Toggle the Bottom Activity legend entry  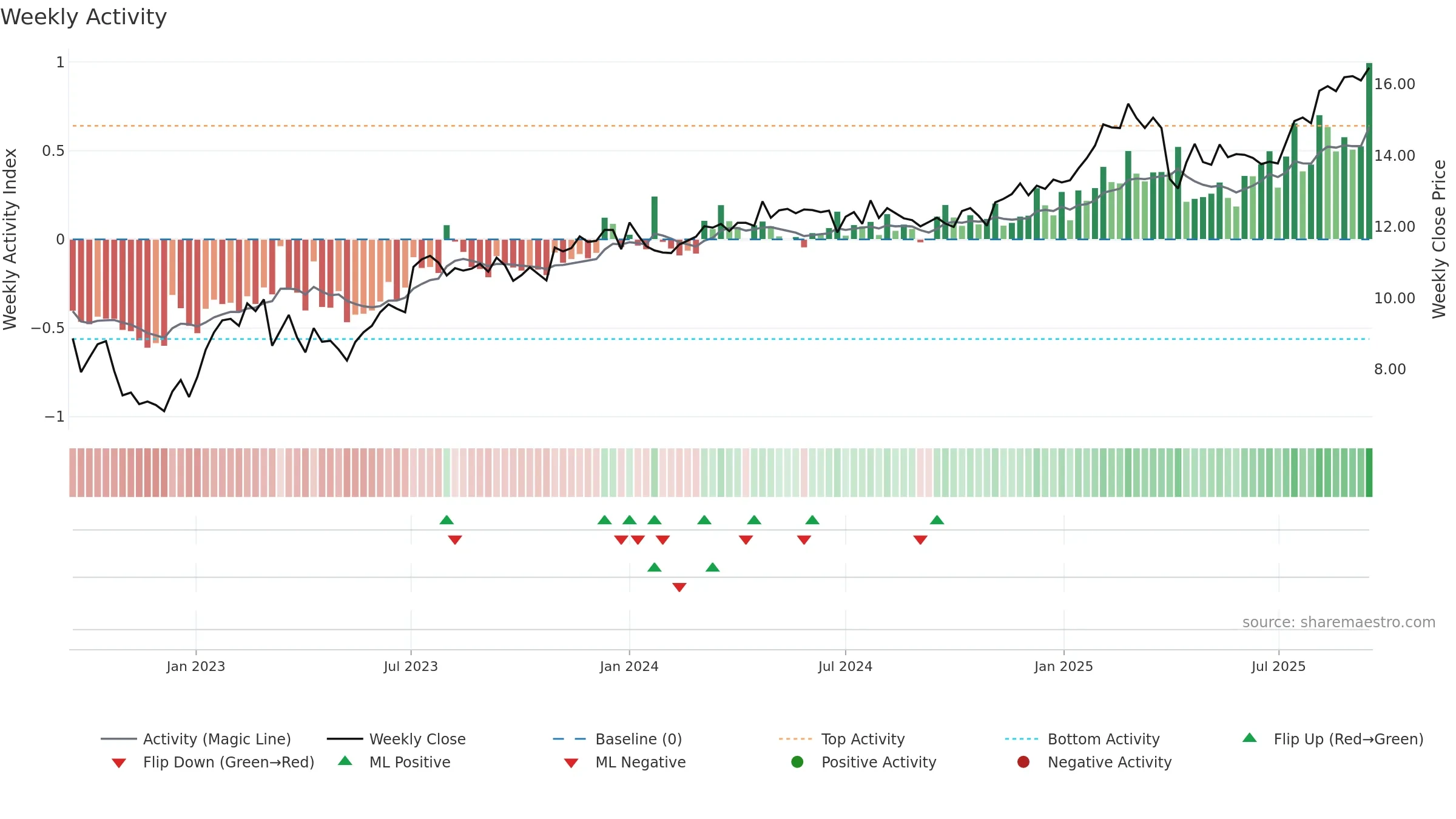[x=1082, y=739]
